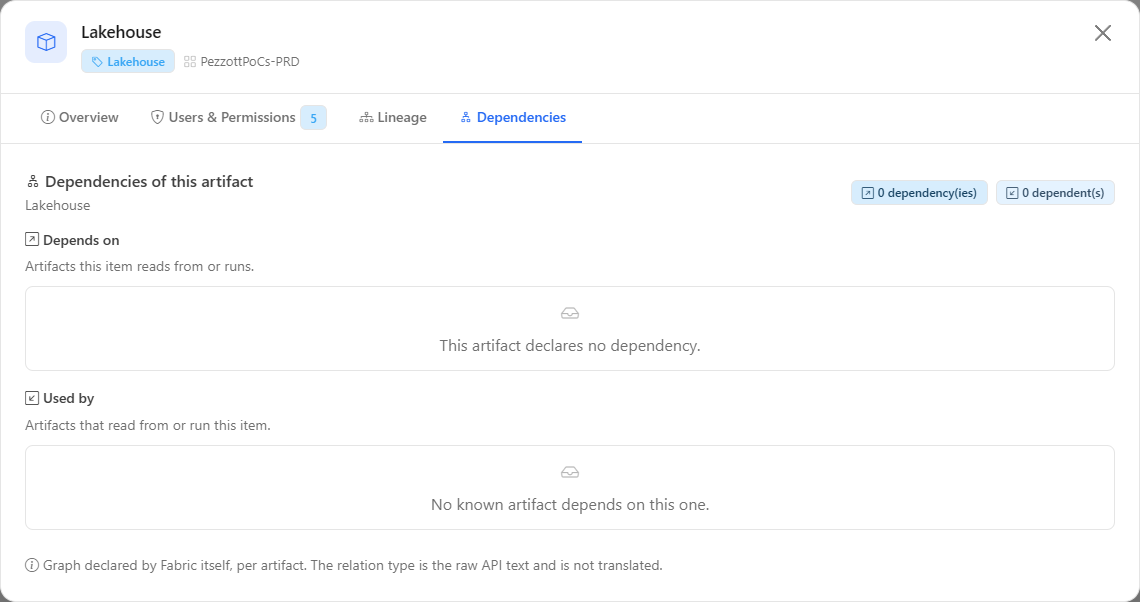1140x602 pixels.
Task: Click the icon beside Dependencies of this artifact heading
Action: (x=33, y=182)
